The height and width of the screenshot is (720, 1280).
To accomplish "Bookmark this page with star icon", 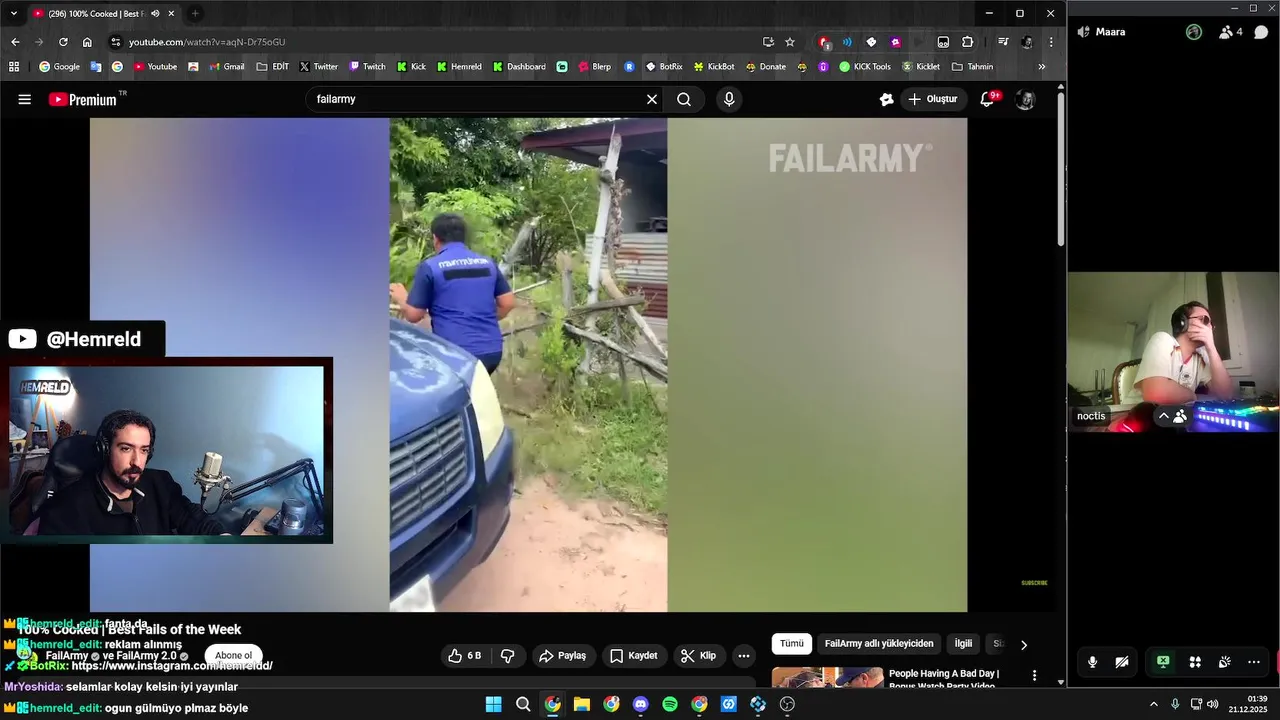I will pos(790,42).
